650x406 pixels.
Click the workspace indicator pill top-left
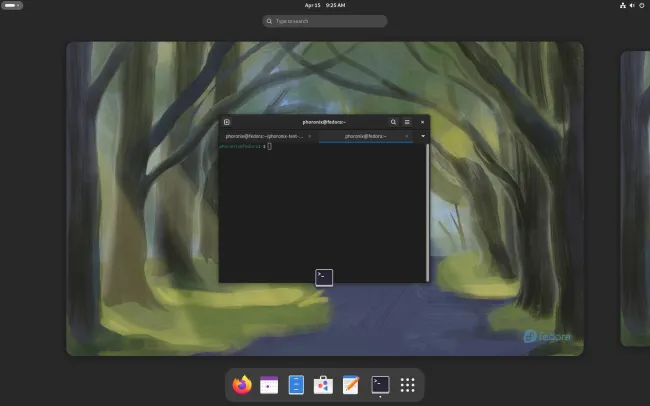point(12,5)
